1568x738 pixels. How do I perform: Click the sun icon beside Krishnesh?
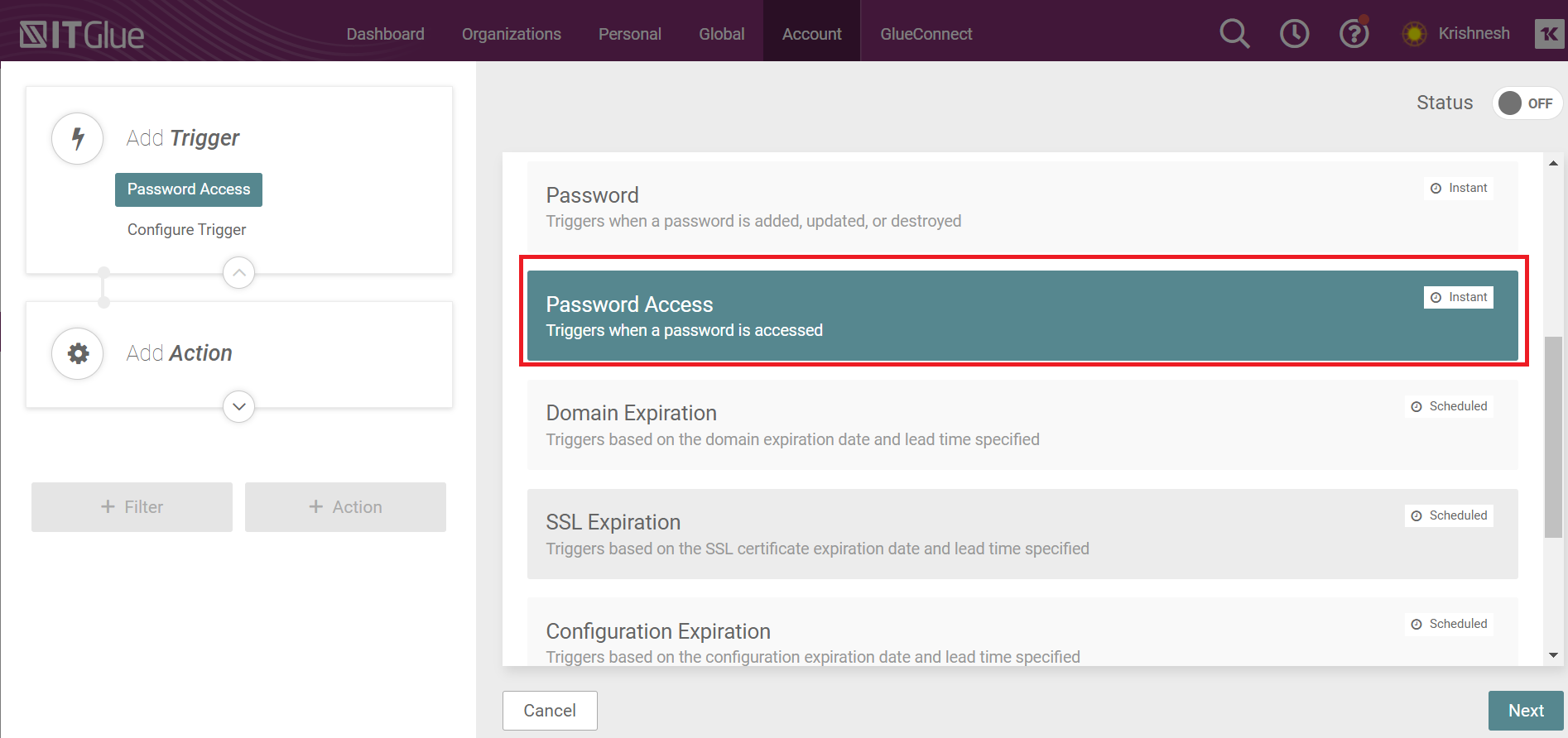click(1414, 34)
